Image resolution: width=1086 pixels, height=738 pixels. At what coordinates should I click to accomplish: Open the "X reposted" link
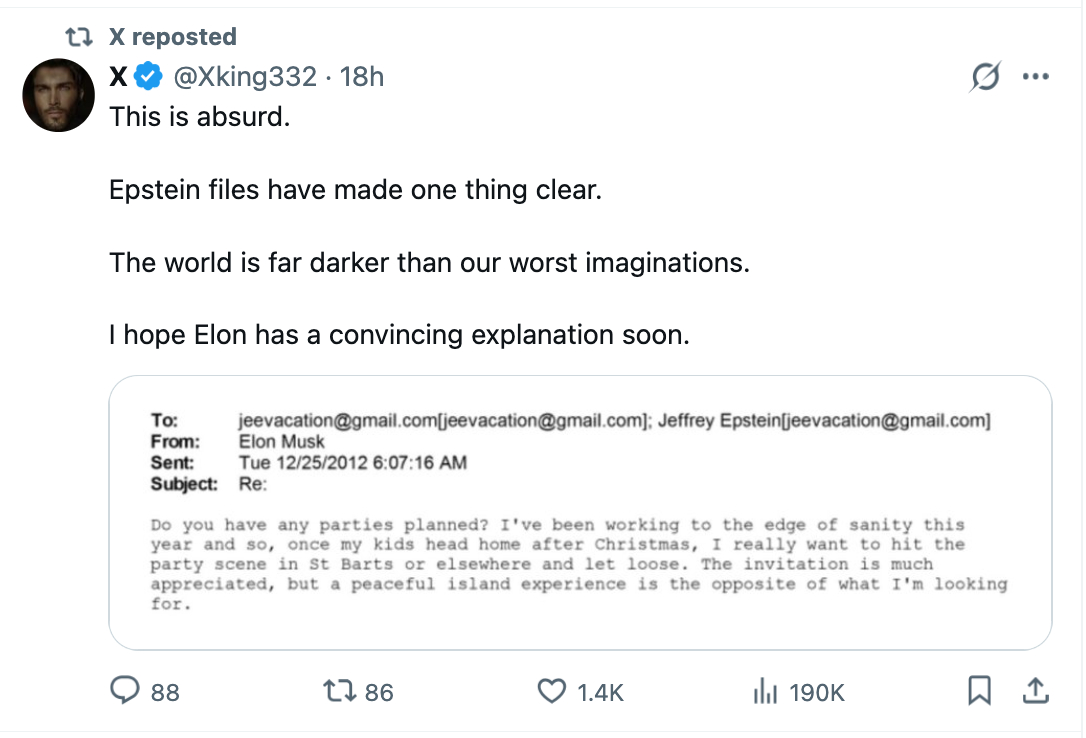(172, 37)
